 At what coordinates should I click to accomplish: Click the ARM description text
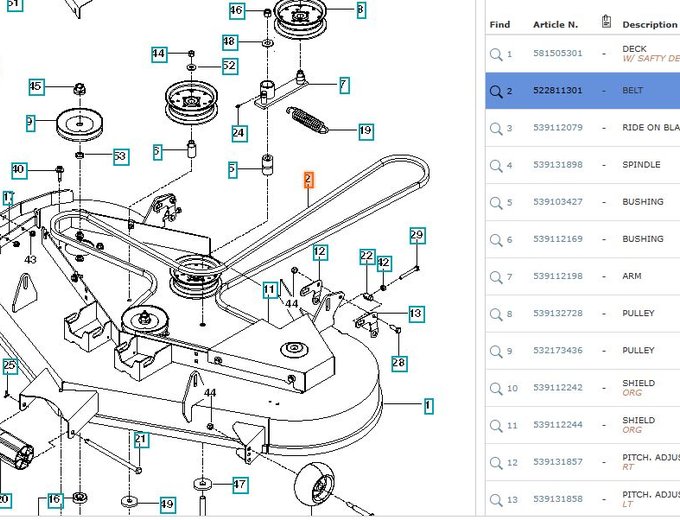pyautogui.click(x=631, y=276)
